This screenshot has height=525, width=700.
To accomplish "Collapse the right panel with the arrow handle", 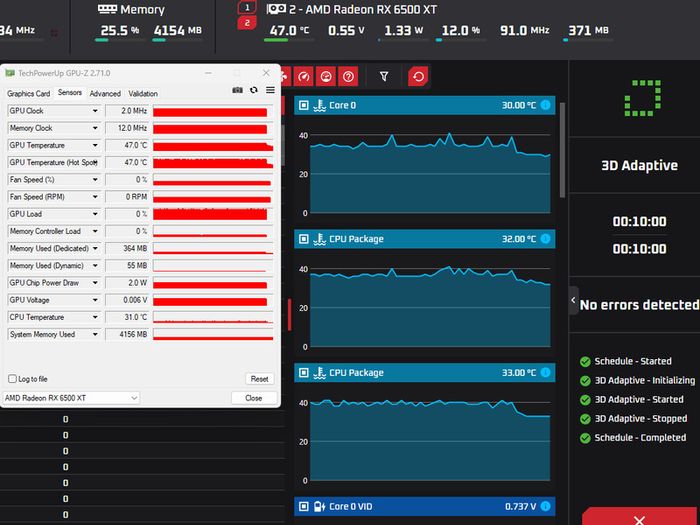I will point(573,300).
